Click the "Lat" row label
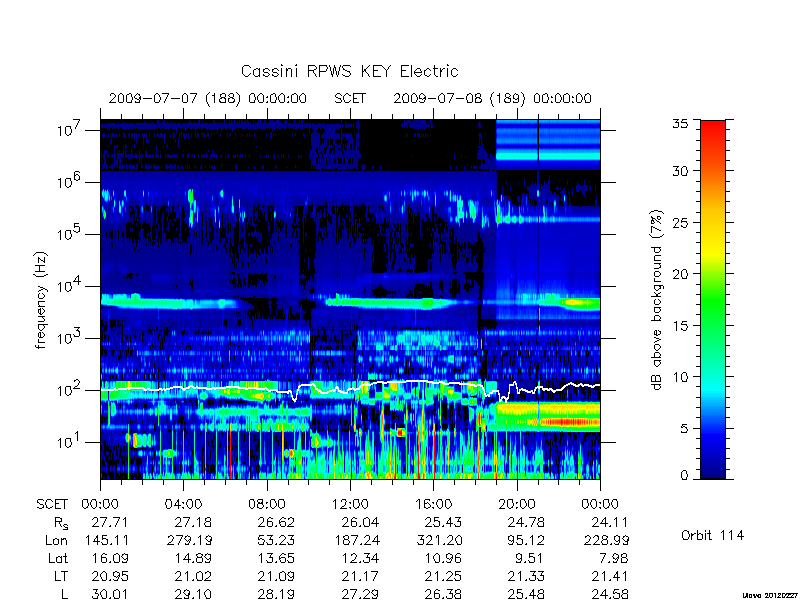 click(58, 558)
